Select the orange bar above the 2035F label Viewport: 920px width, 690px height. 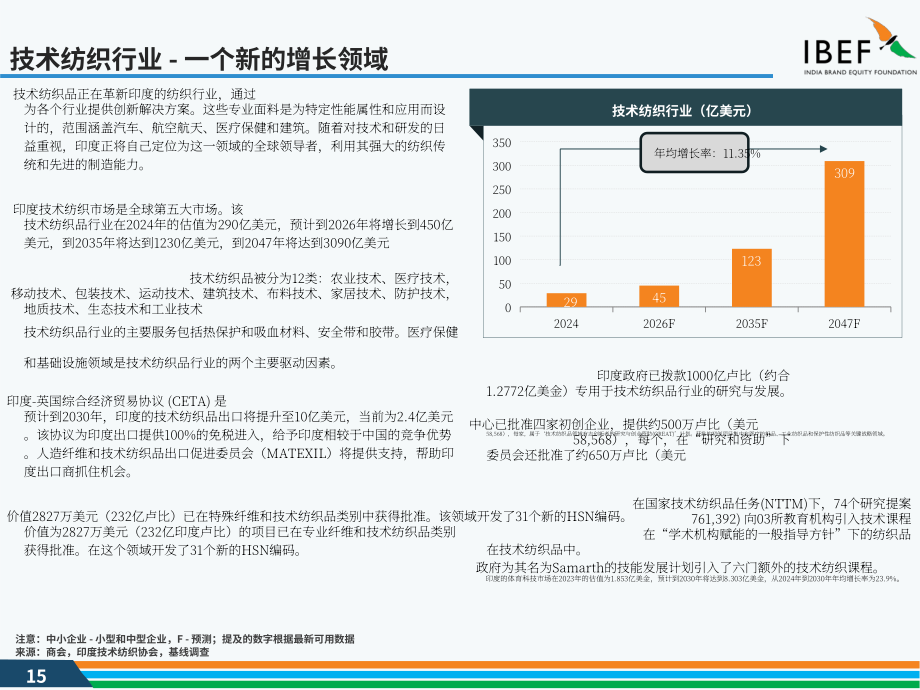coord(752,278)
